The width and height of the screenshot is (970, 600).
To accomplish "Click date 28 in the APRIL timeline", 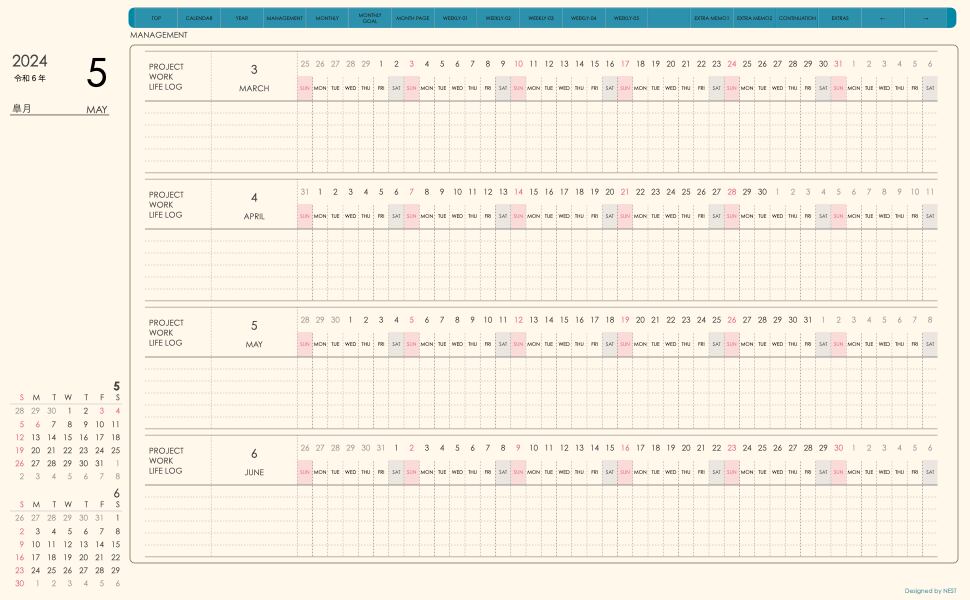I will click(x=732, y=192).
